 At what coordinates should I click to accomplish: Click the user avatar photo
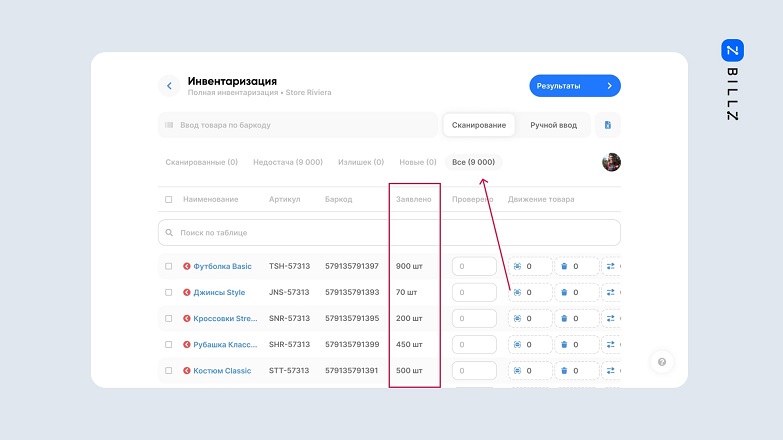611,162
